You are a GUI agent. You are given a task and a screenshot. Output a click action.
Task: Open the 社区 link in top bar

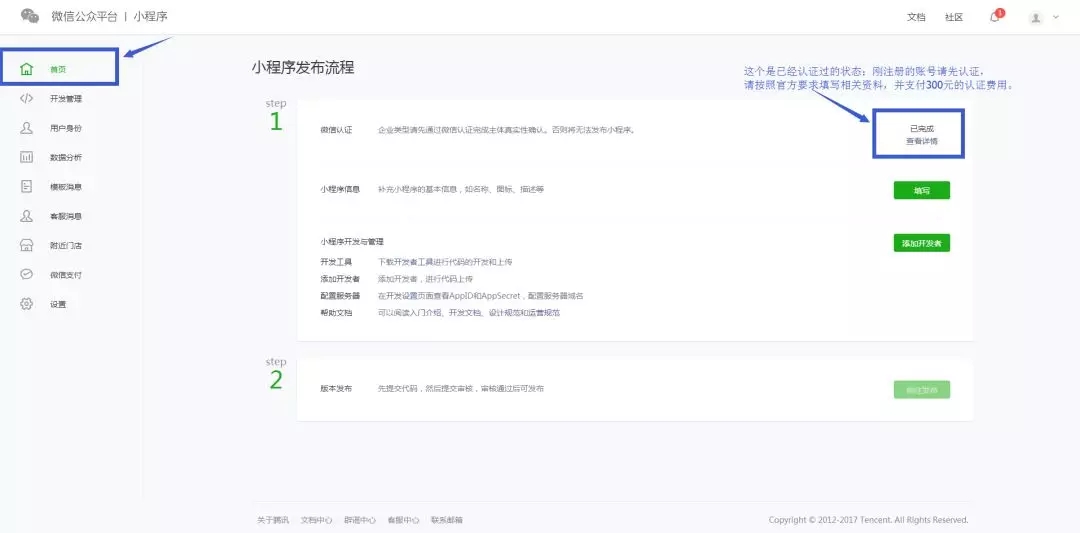coord(954,18)
